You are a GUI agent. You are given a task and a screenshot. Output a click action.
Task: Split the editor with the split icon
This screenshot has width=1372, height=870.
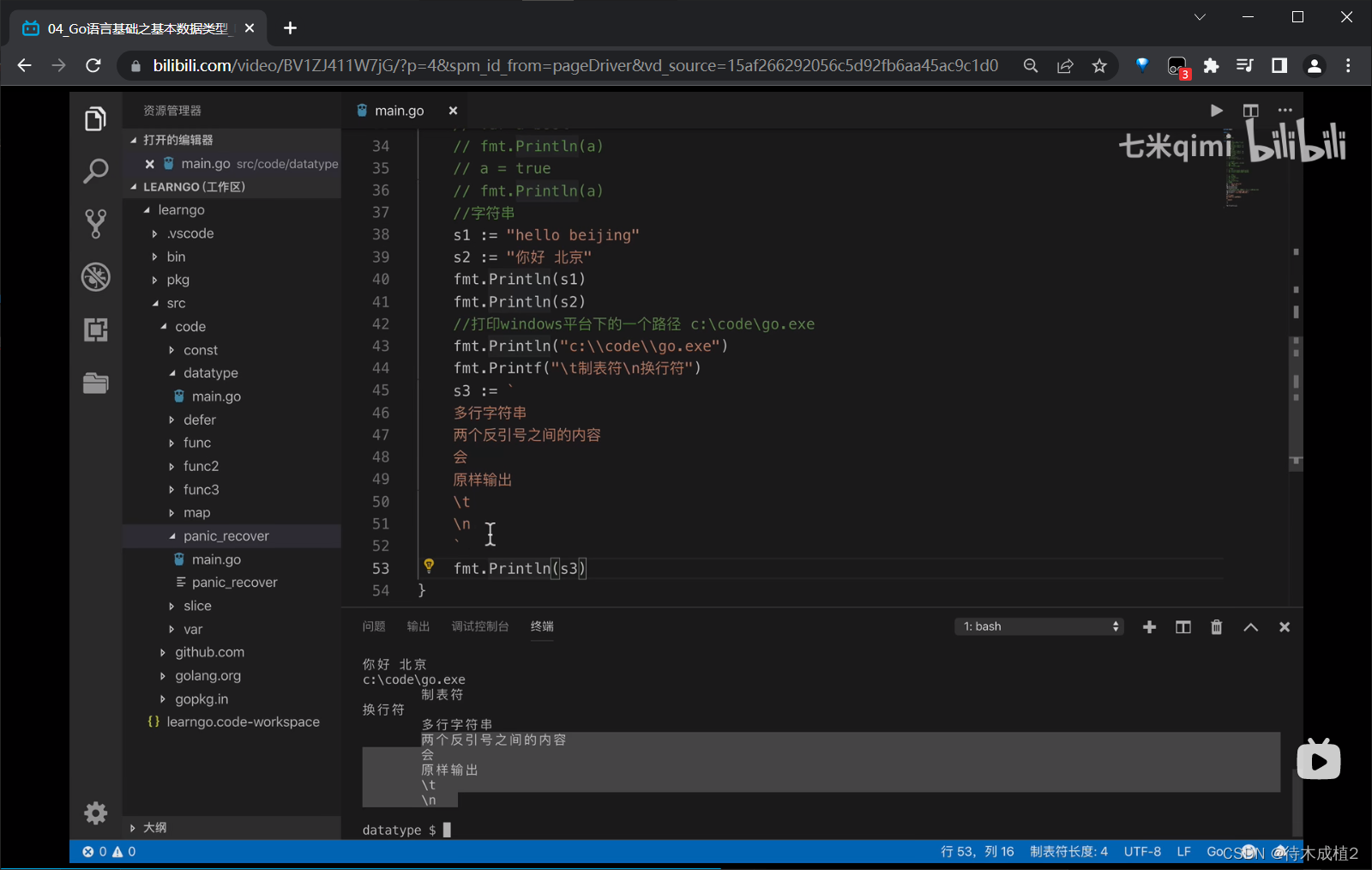[1250, 111]
